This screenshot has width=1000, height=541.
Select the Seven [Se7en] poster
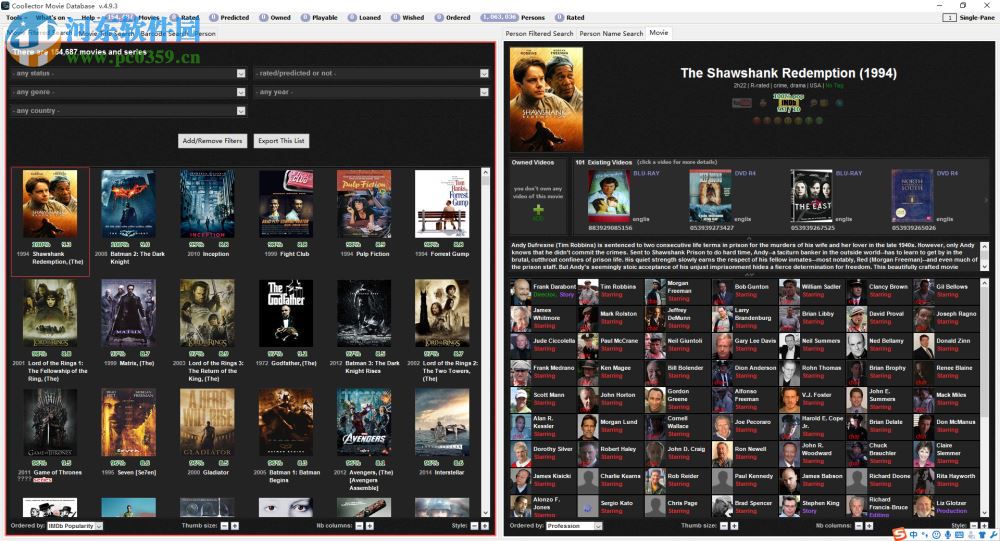128,422
